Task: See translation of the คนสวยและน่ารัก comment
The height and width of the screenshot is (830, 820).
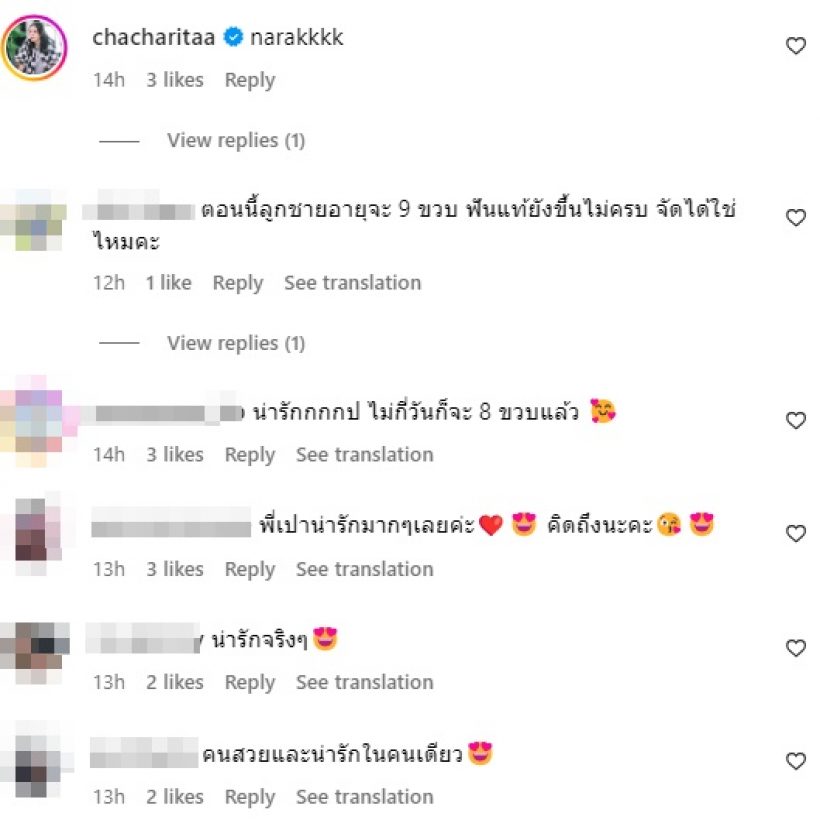Action: click(x=364, y=797)
